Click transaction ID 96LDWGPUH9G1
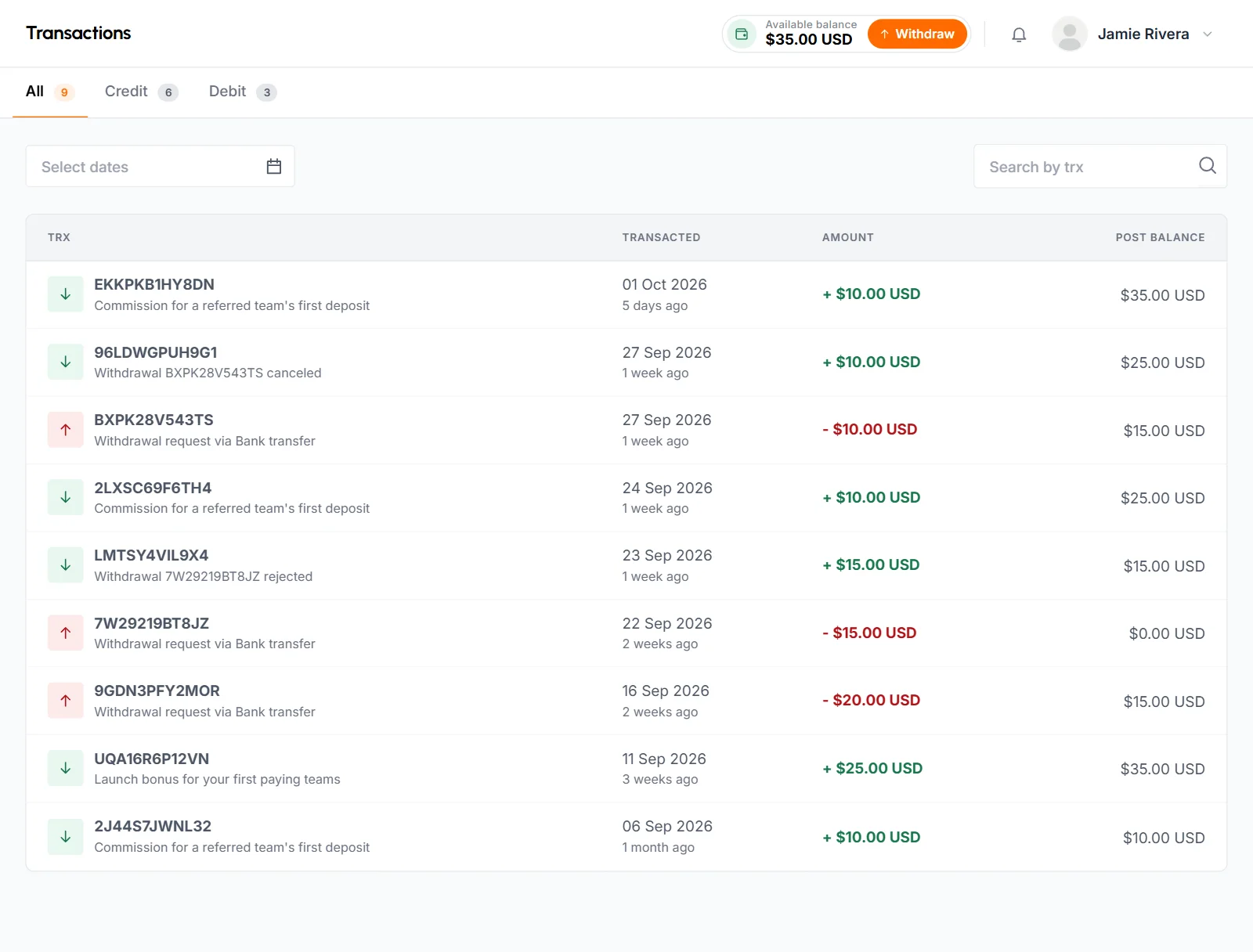 tap(156, 352)
